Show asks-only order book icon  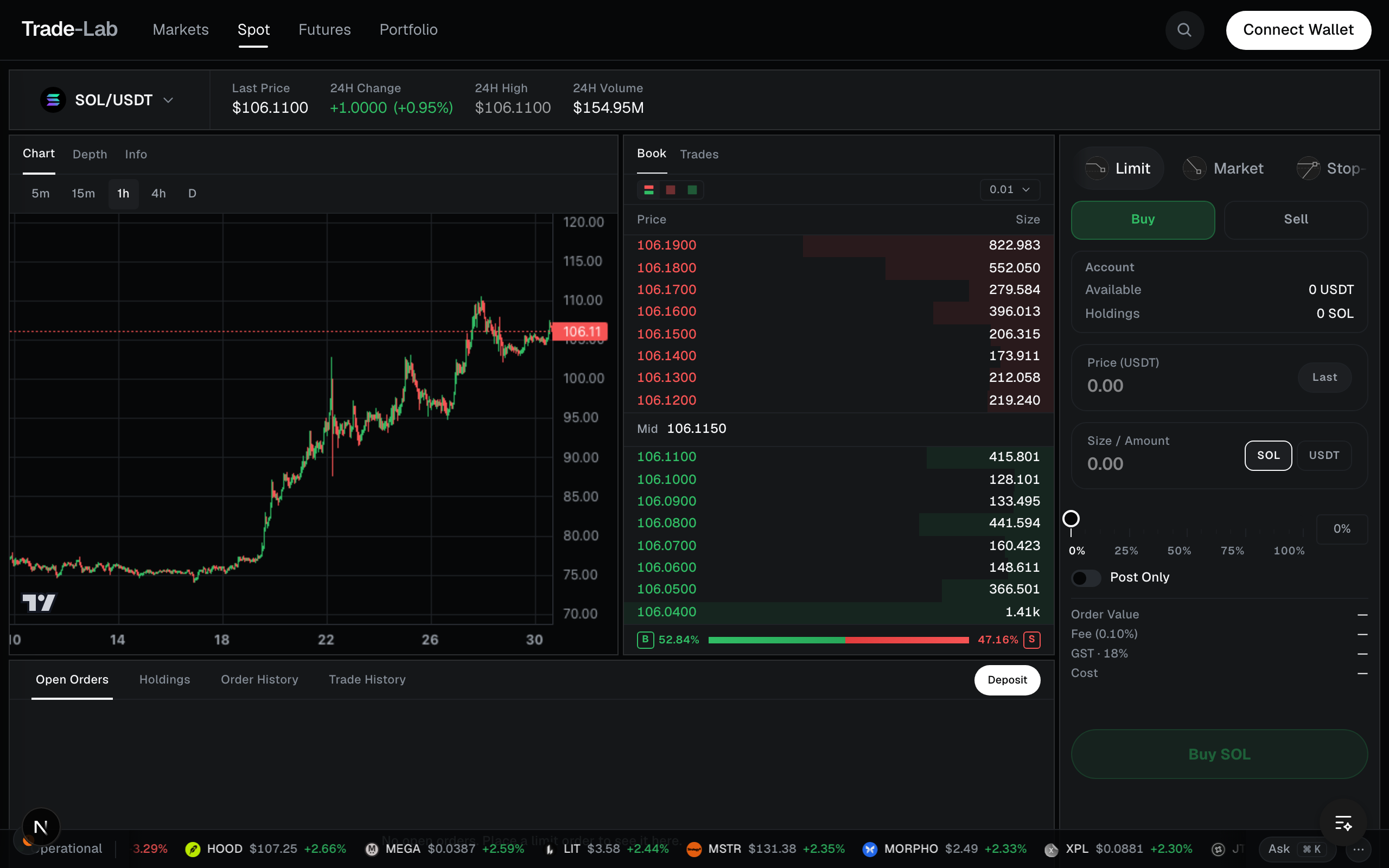(x=671, y=190)
